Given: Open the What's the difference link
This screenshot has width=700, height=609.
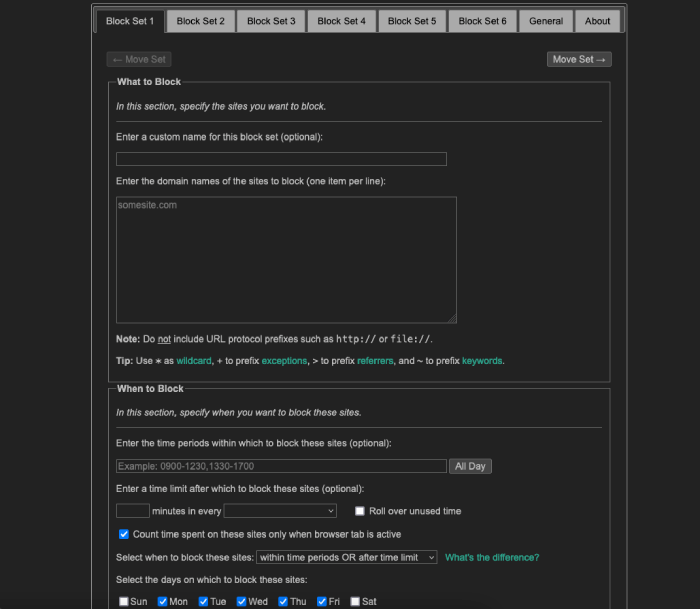Looking at the screenshot, I should (x=492, y=557).
